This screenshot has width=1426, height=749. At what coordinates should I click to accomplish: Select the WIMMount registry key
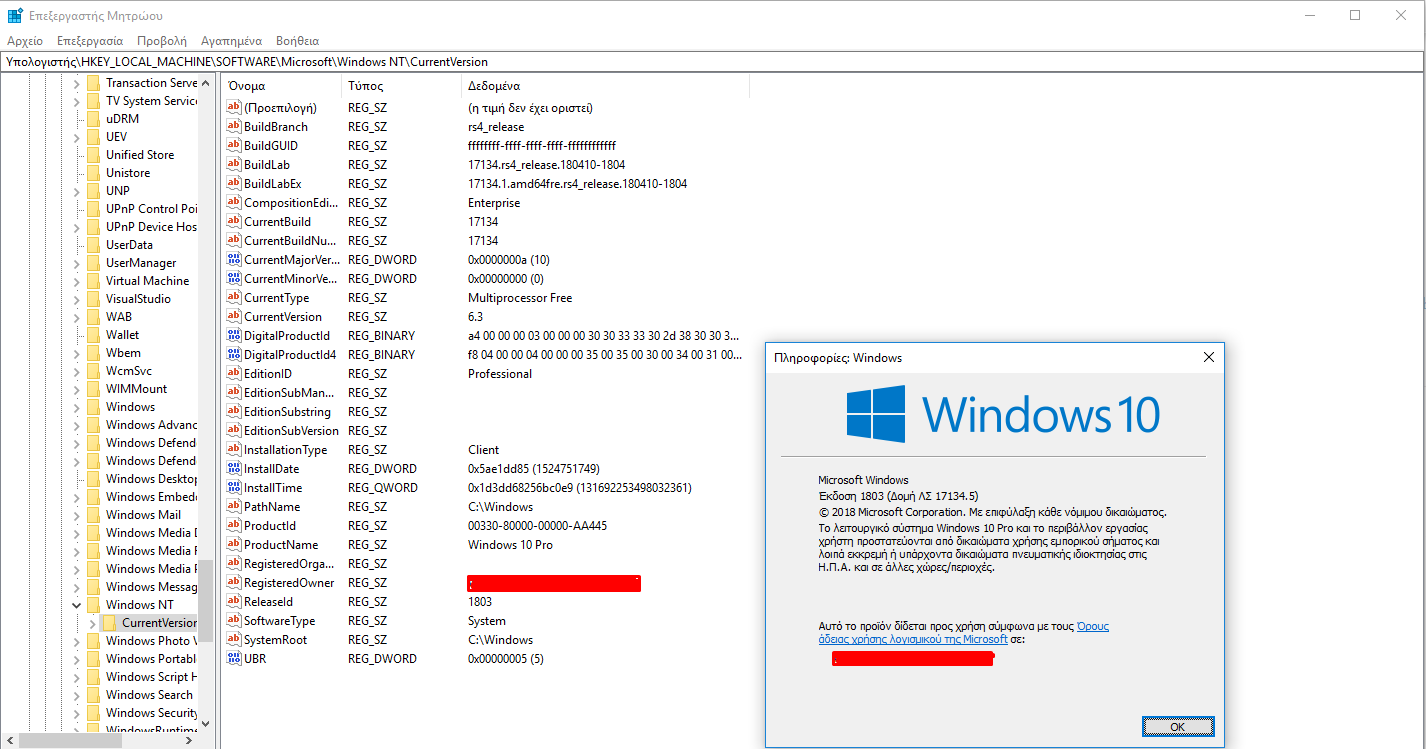tap(137, 389)
